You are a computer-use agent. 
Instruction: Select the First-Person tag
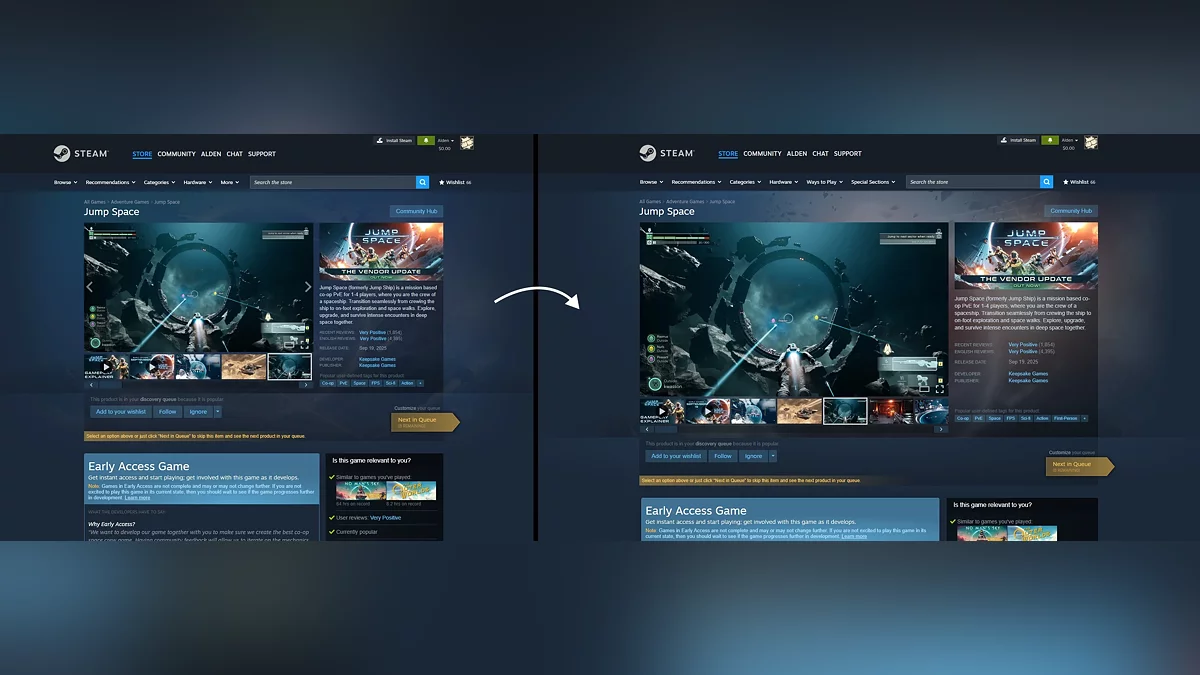[1065, 418]
